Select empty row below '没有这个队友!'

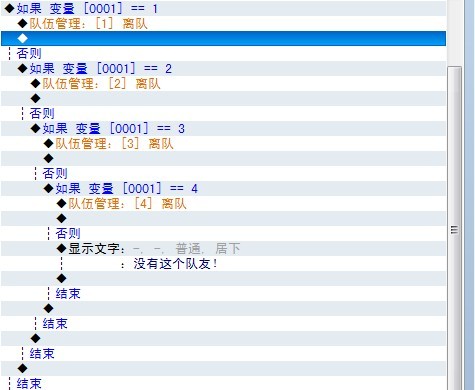(223, 279)
